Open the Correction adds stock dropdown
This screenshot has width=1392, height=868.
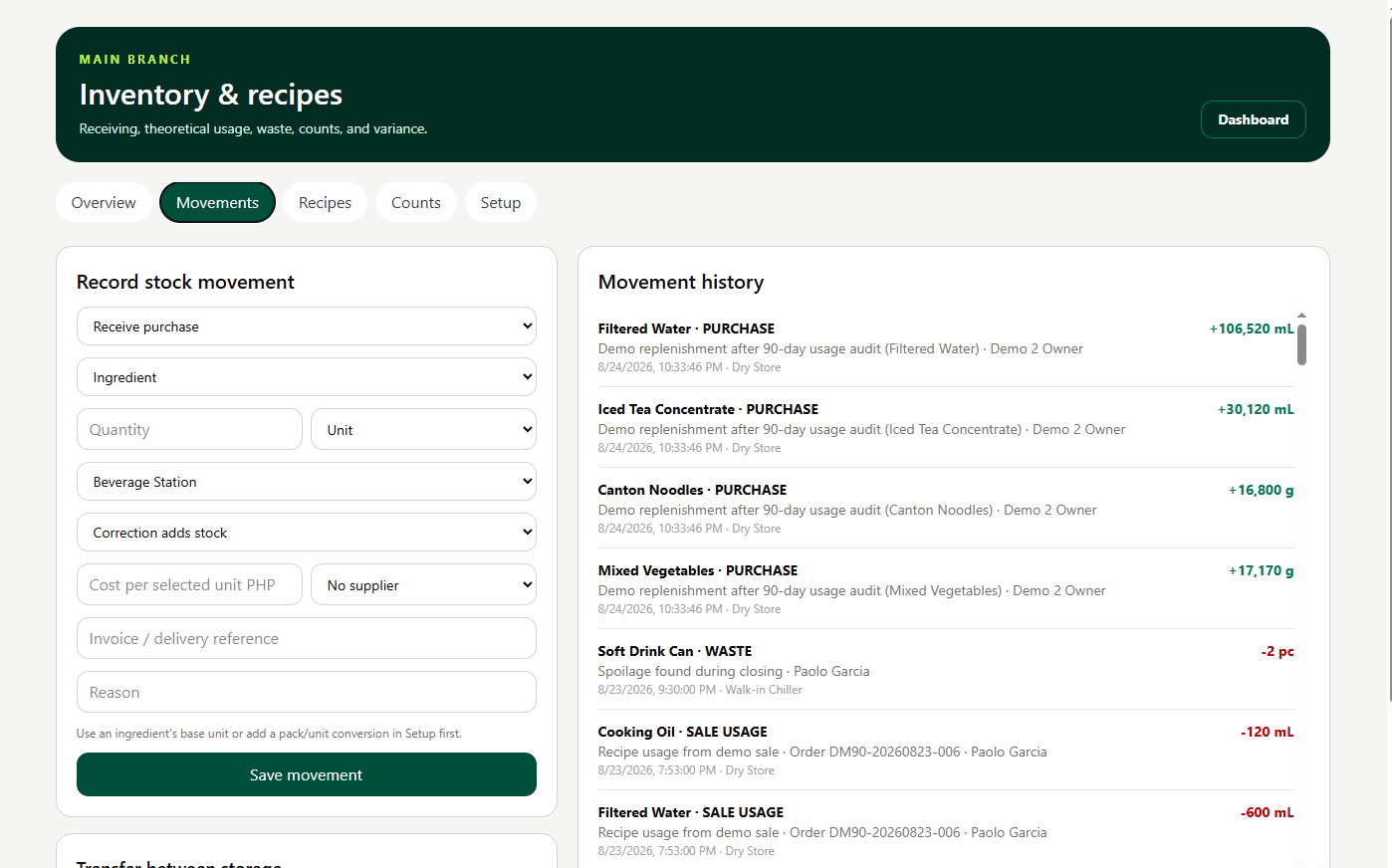(307, 533)
